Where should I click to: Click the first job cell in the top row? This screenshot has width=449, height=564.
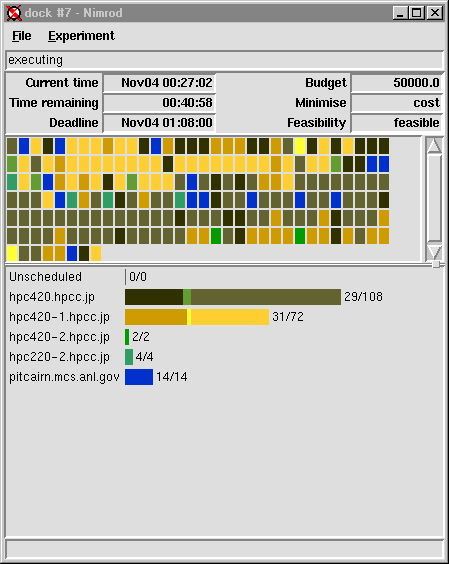[12, 146]
